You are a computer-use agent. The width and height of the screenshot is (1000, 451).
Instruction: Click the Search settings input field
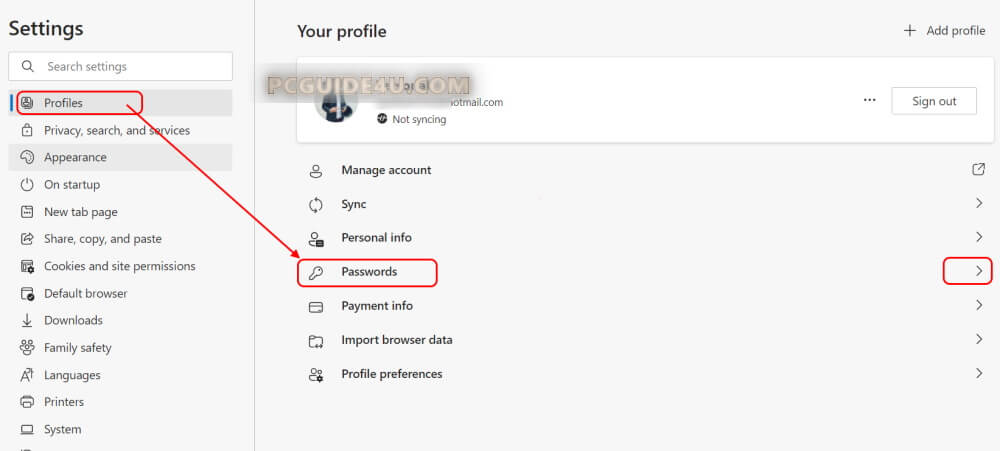[x=130, y=67]
